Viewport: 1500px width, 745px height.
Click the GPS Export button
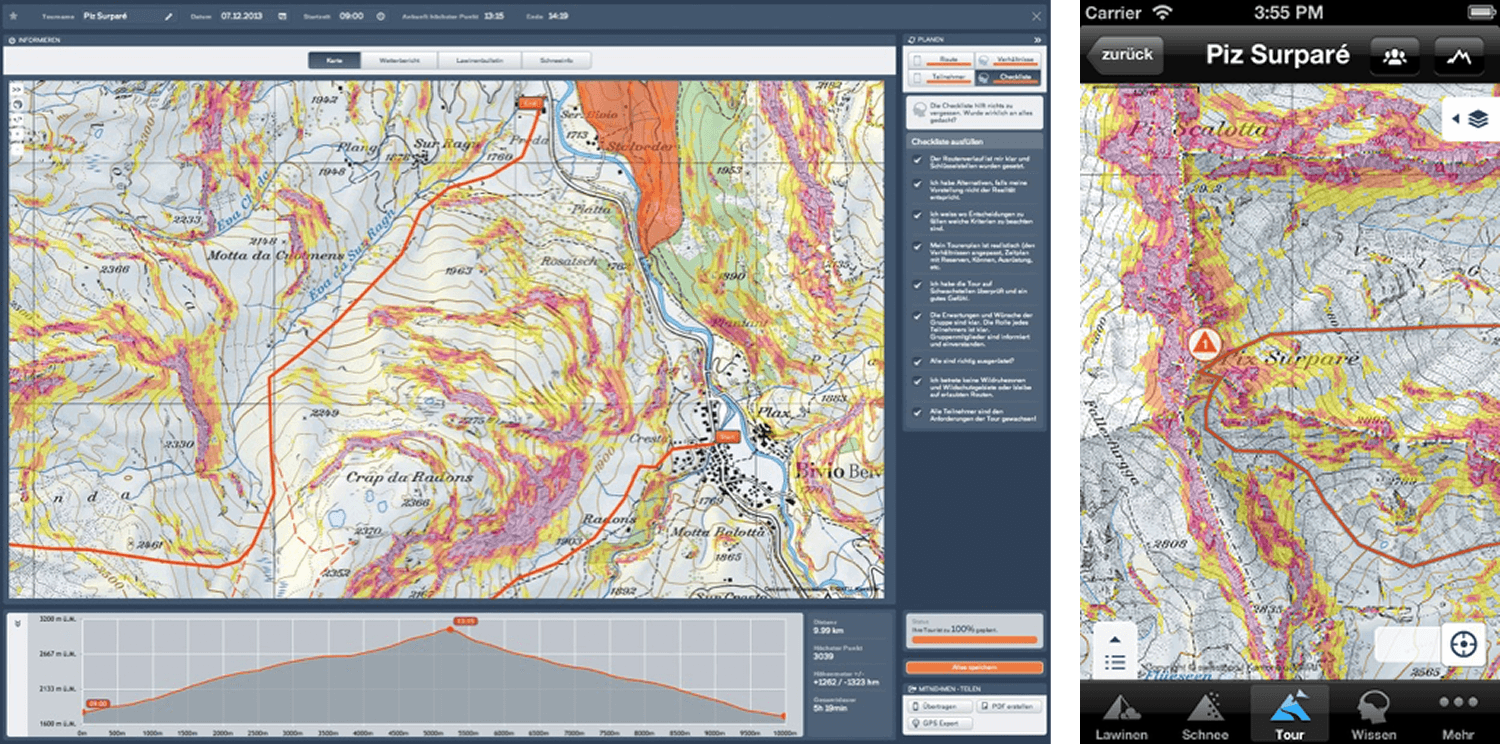[x=942, y=723]
